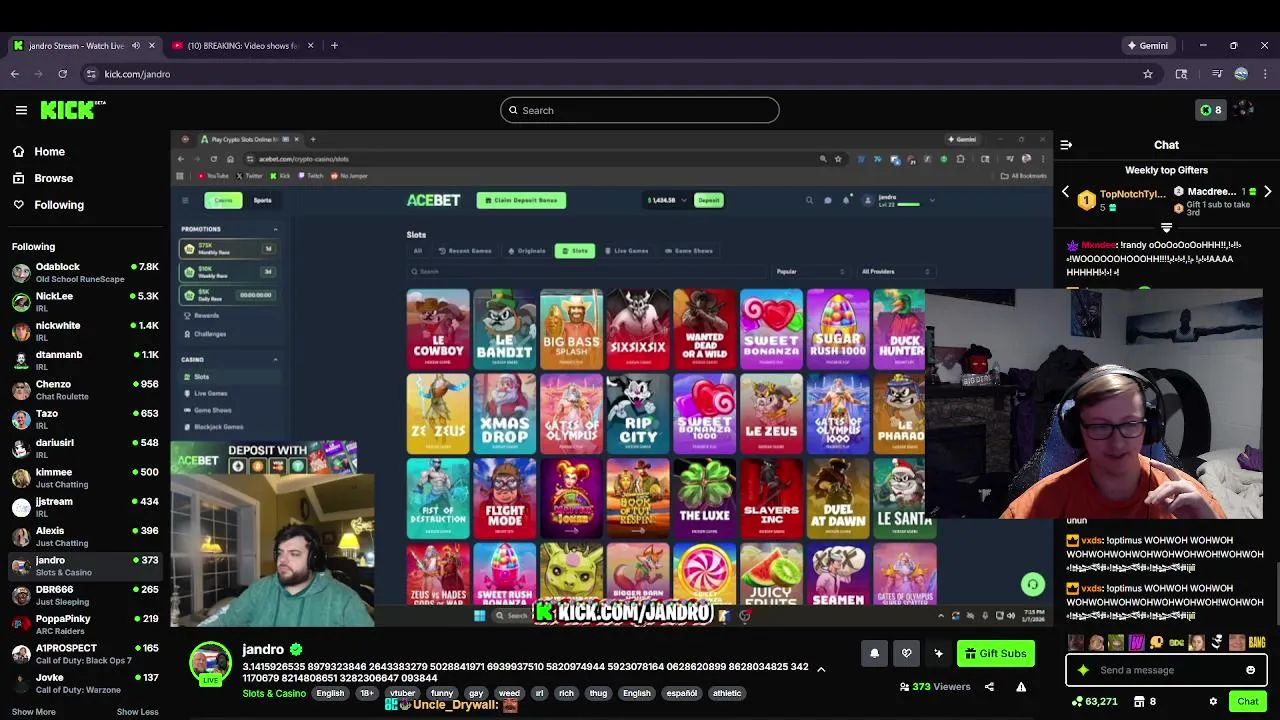
Task: Click the vtuber stream tag
Action: click(402, 693)
